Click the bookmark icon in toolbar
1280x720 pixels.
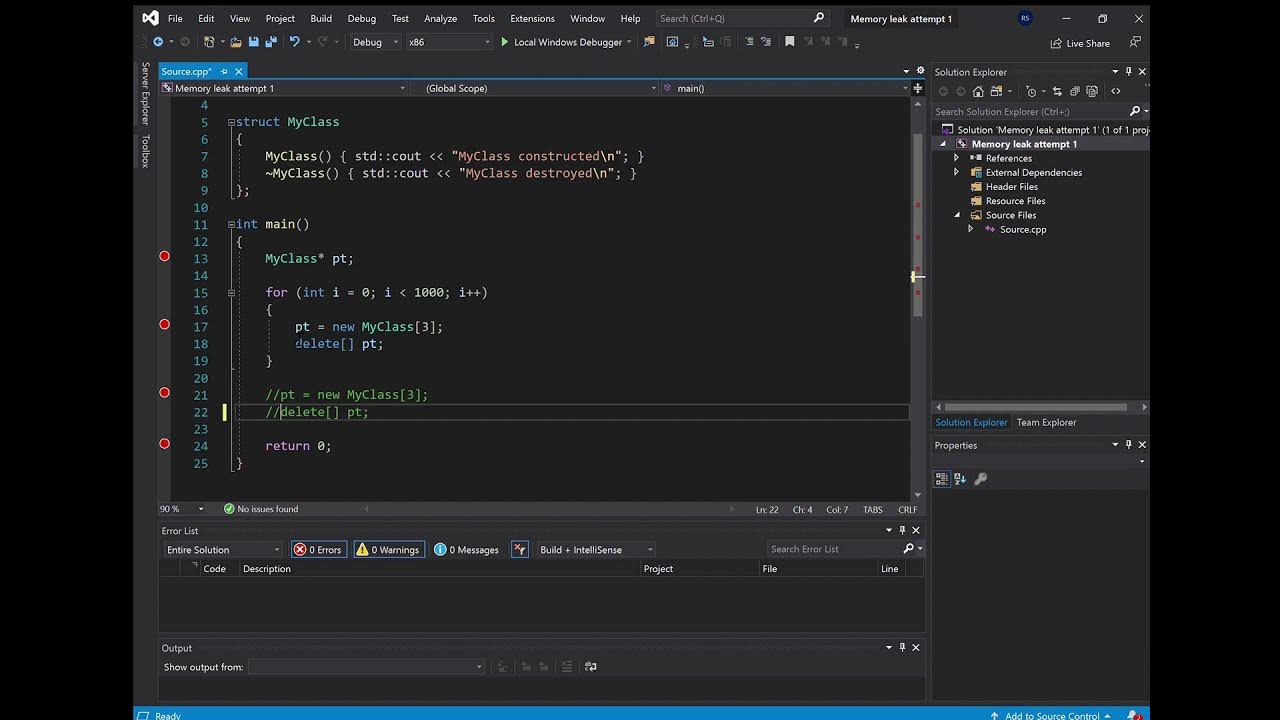(x=789, y=42)
